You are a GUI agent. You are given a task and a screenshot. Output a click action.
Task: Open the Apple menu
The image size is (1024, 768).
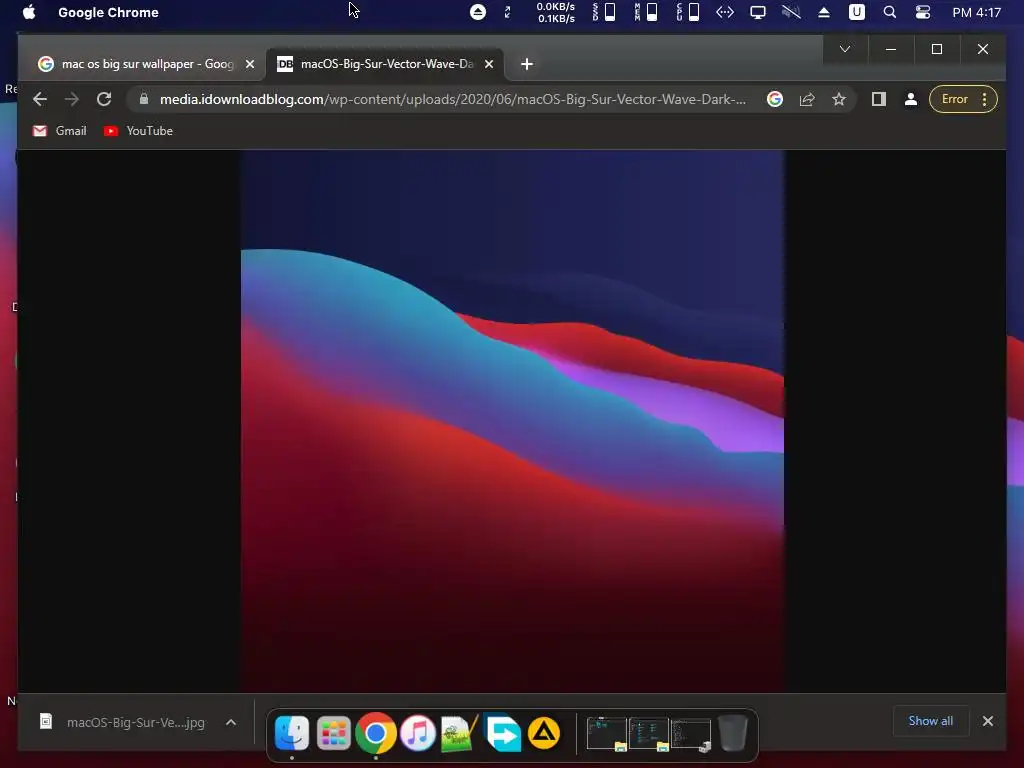point(29,12)
